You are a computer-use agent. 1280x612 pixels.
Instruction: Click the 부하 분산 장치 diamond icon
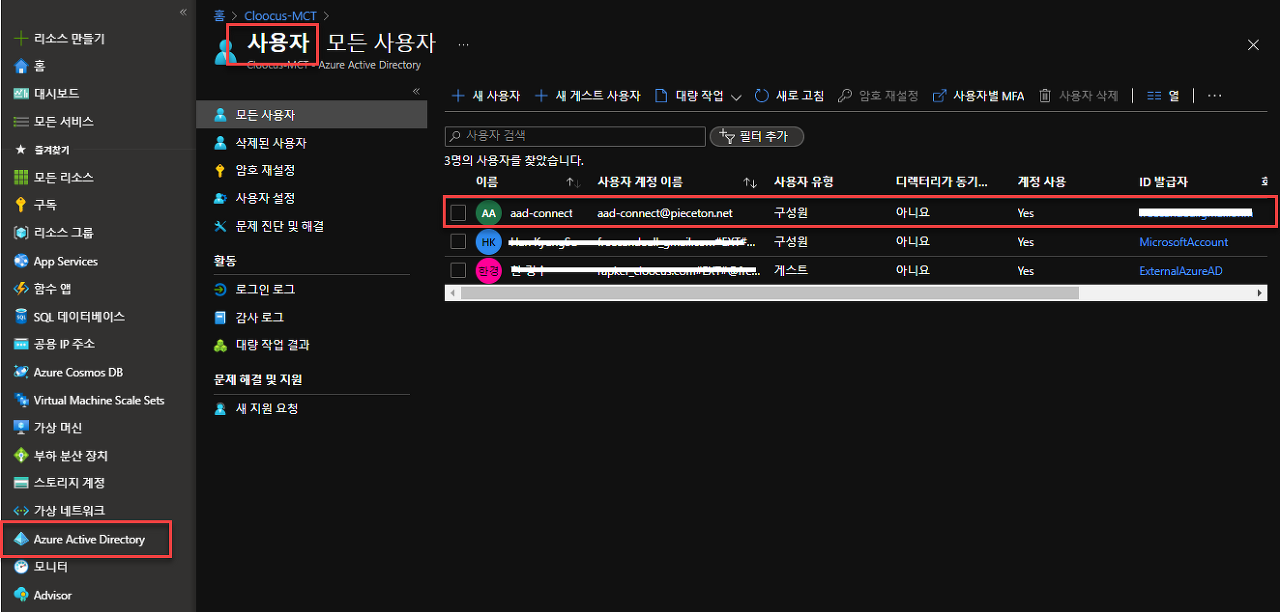tap(21, 455)
